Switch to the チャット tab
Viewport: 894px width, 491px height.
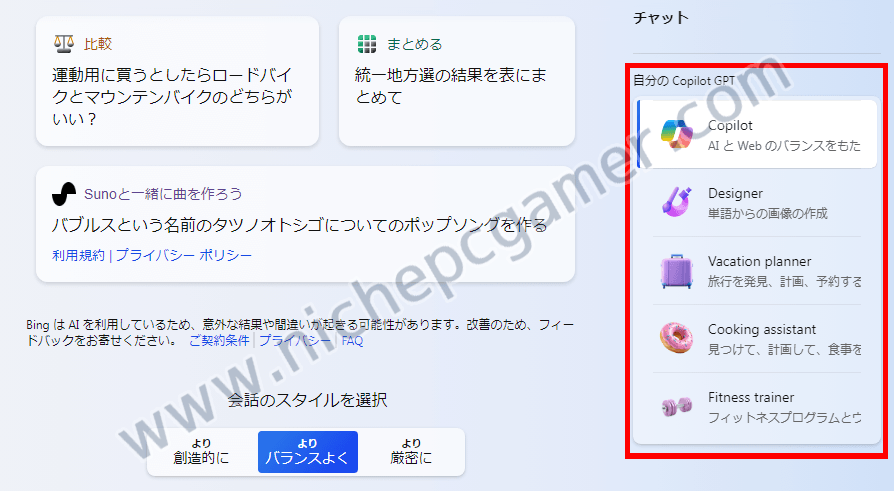click(661, 18)
